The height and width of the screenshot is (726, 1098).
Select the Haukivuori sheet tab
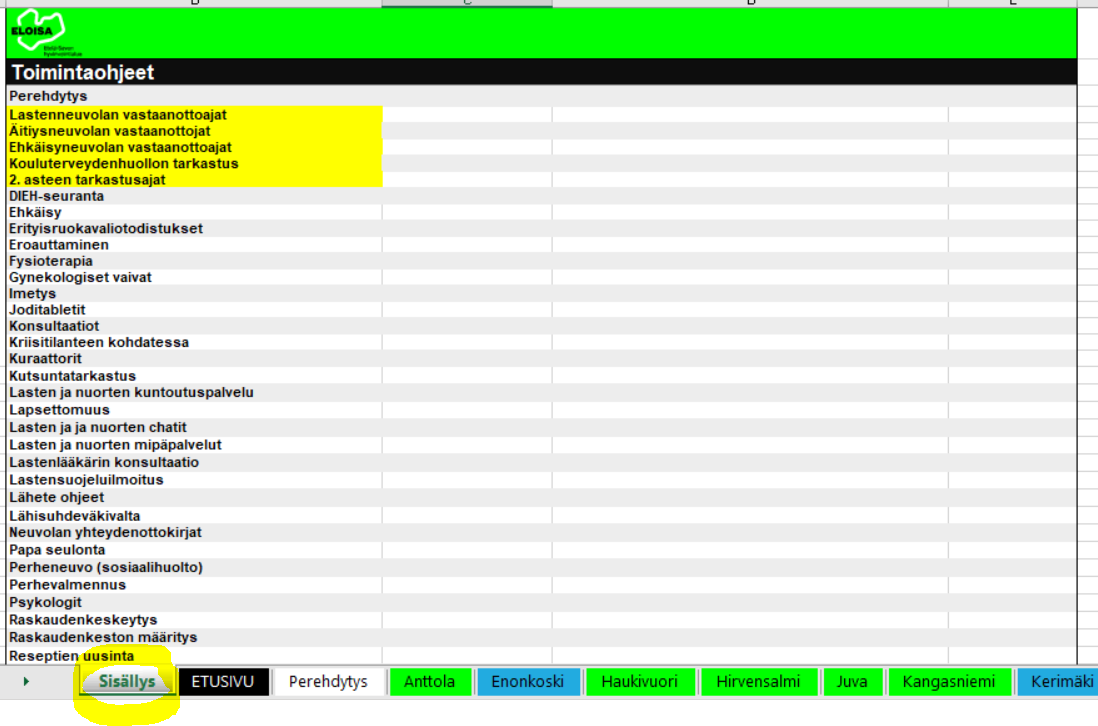coord(639,681)
